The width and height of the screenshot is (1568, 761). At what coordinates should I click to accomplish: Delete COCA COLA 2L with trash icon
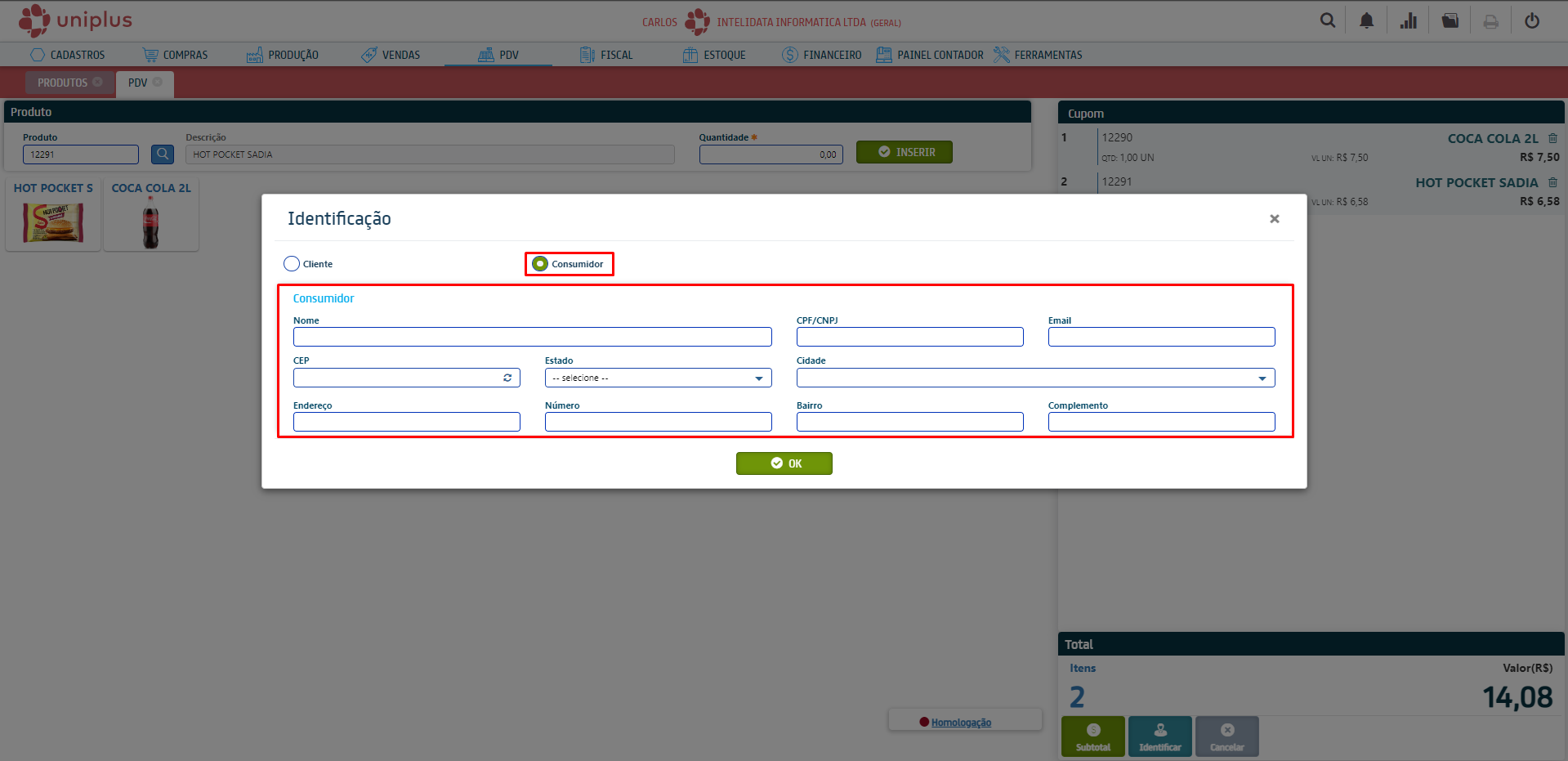click(x=1552, y=138)
